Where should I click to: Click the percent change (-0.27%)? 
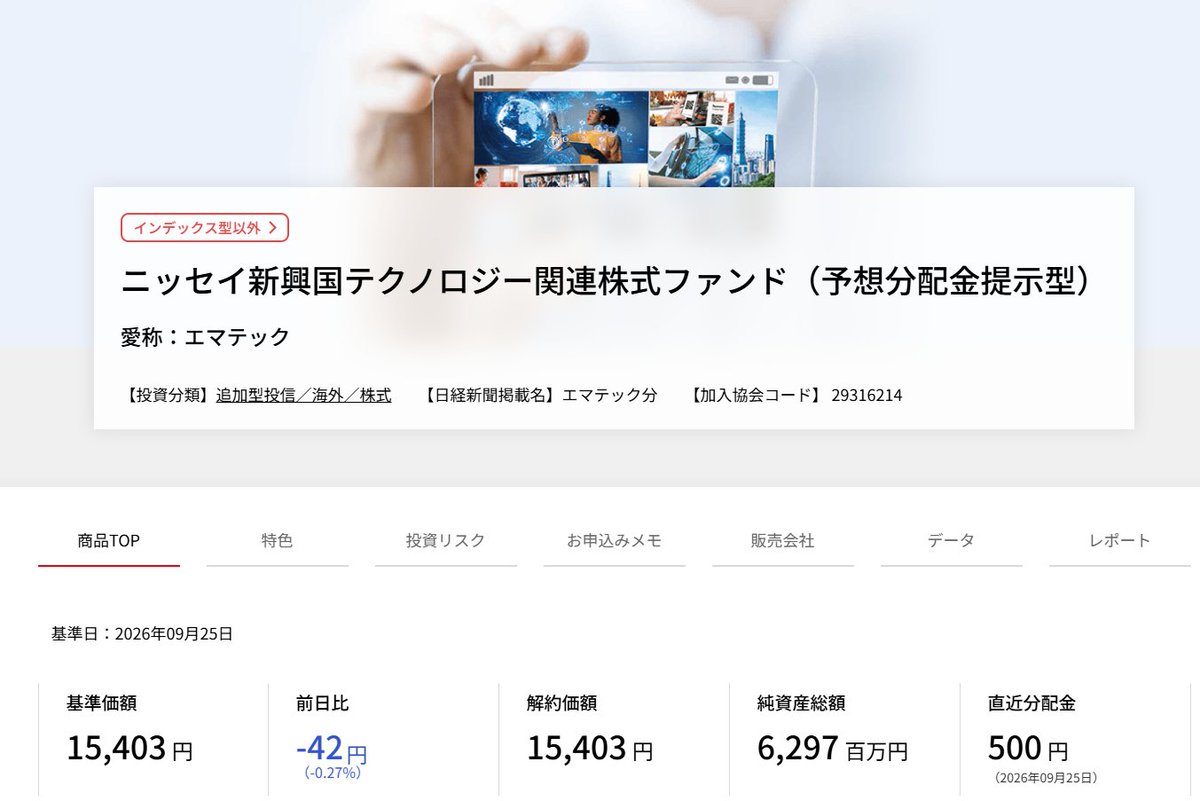point(333,772)
